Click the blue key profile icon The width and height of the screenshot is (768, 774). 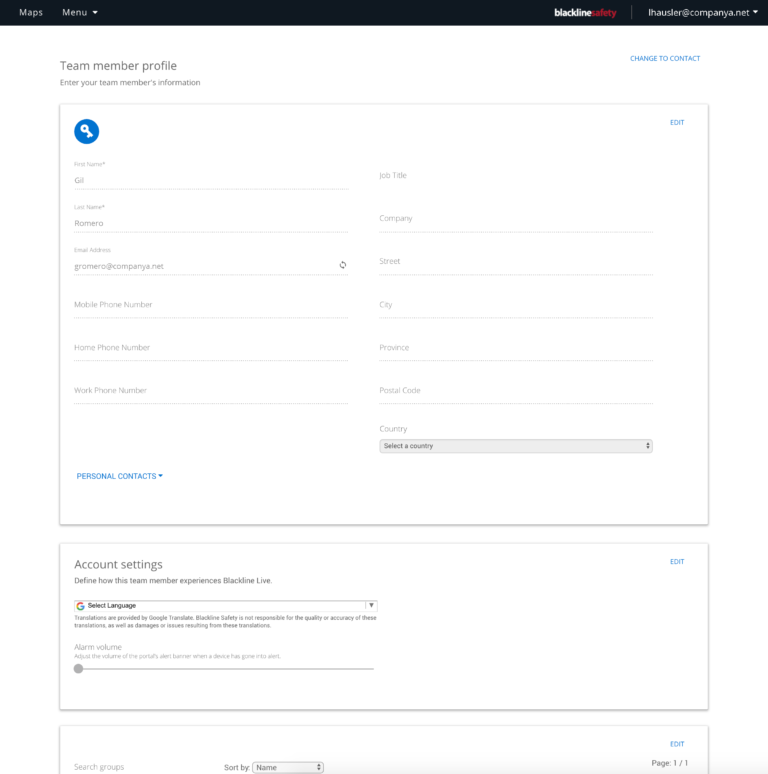coord(87,131)
